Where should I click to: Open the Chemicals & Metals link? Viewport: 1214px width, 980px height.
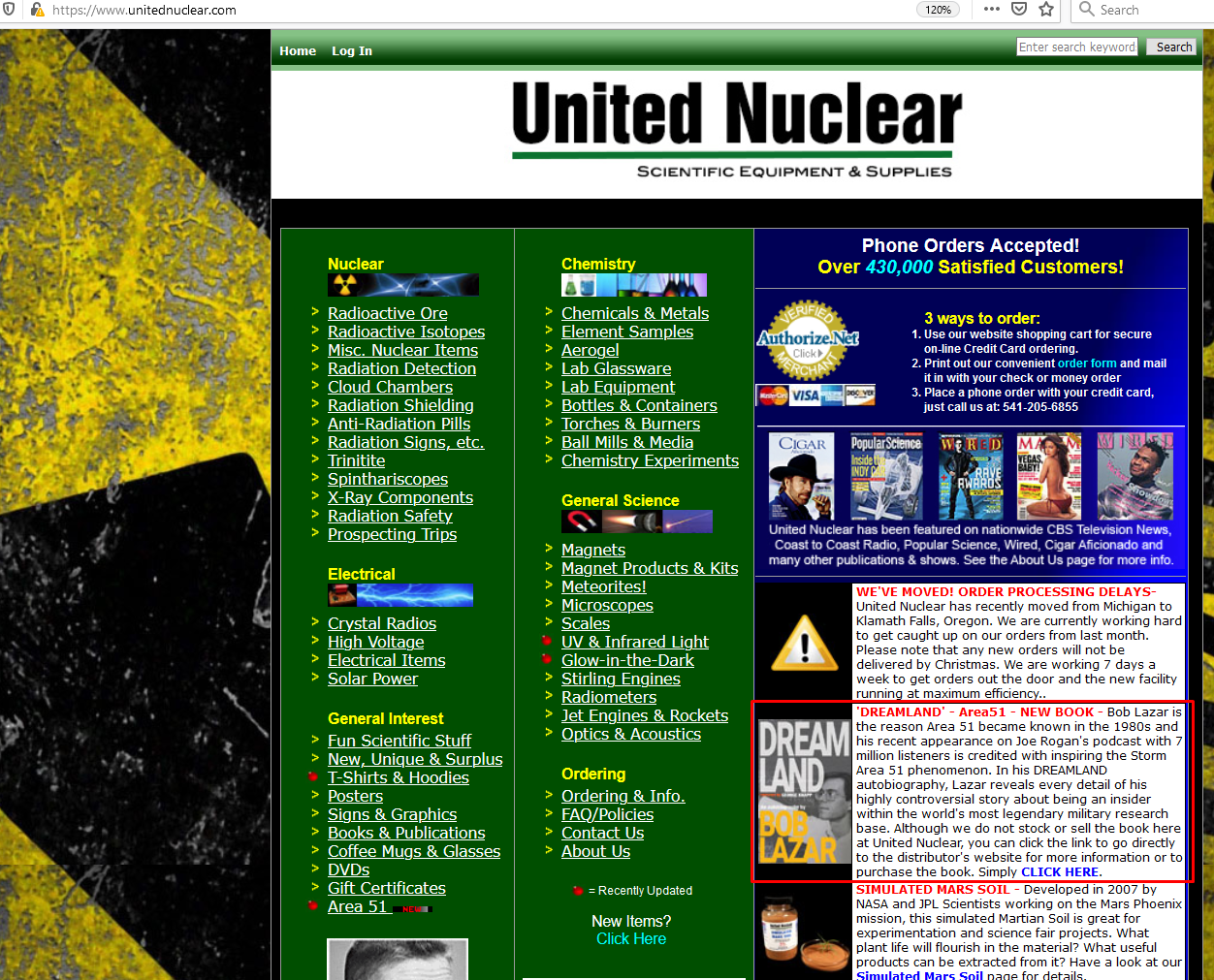pos(635,313)
